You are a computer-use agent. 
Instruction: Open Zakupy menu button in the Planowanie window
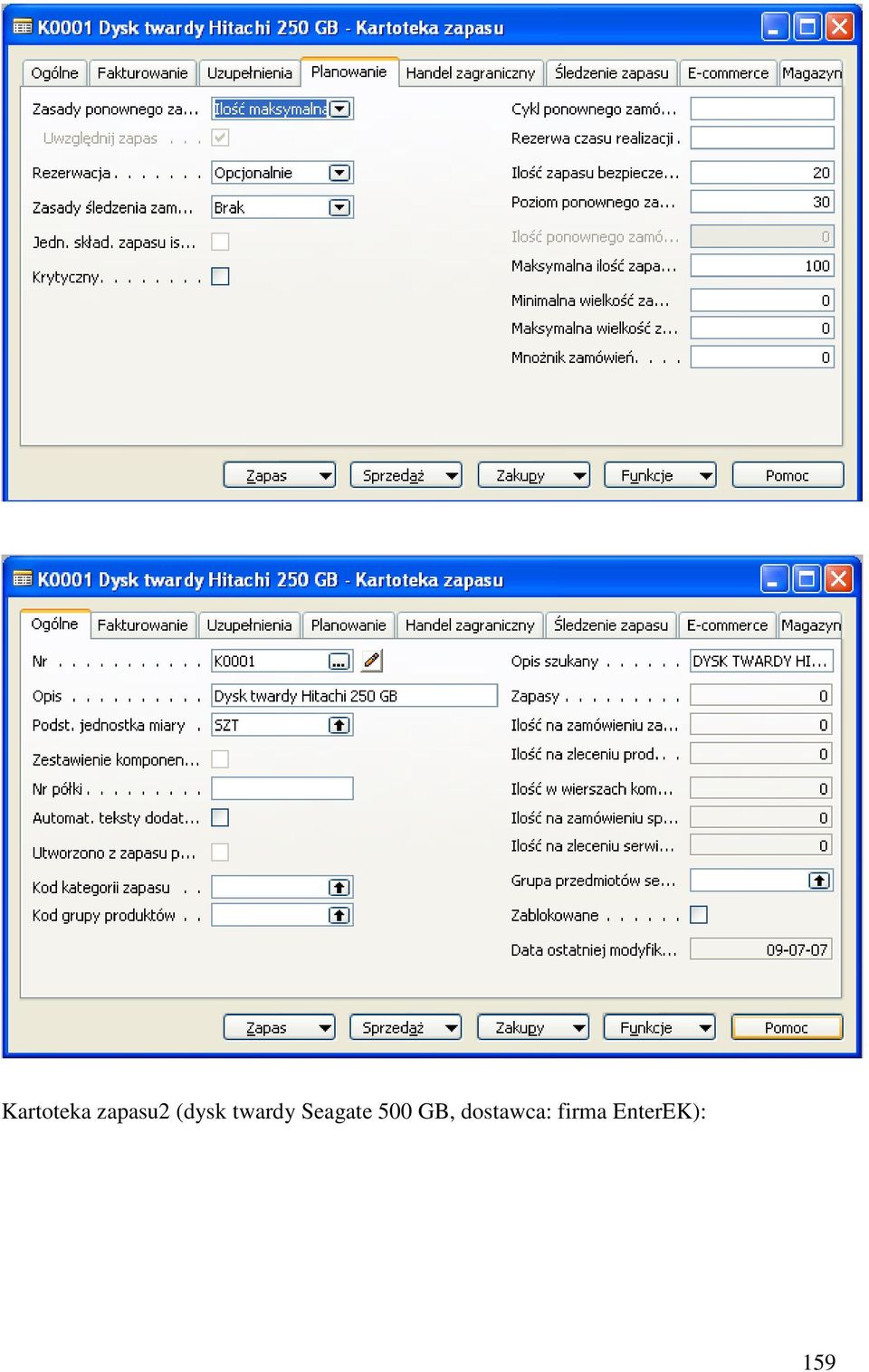coord(534,475)
